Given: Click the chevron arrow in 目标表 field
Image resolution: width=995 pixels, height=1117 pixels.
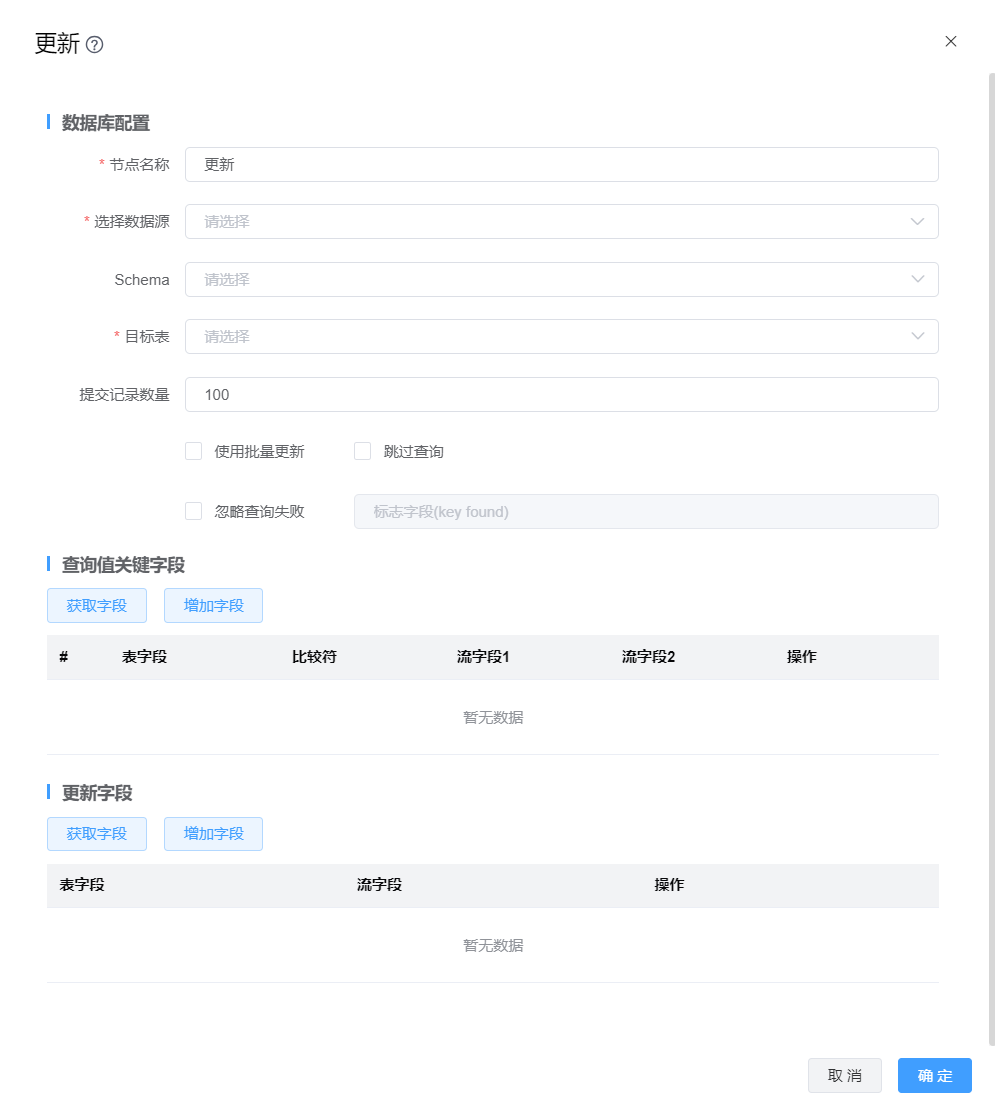Looking at the screenshot, I should click(917, 337).
